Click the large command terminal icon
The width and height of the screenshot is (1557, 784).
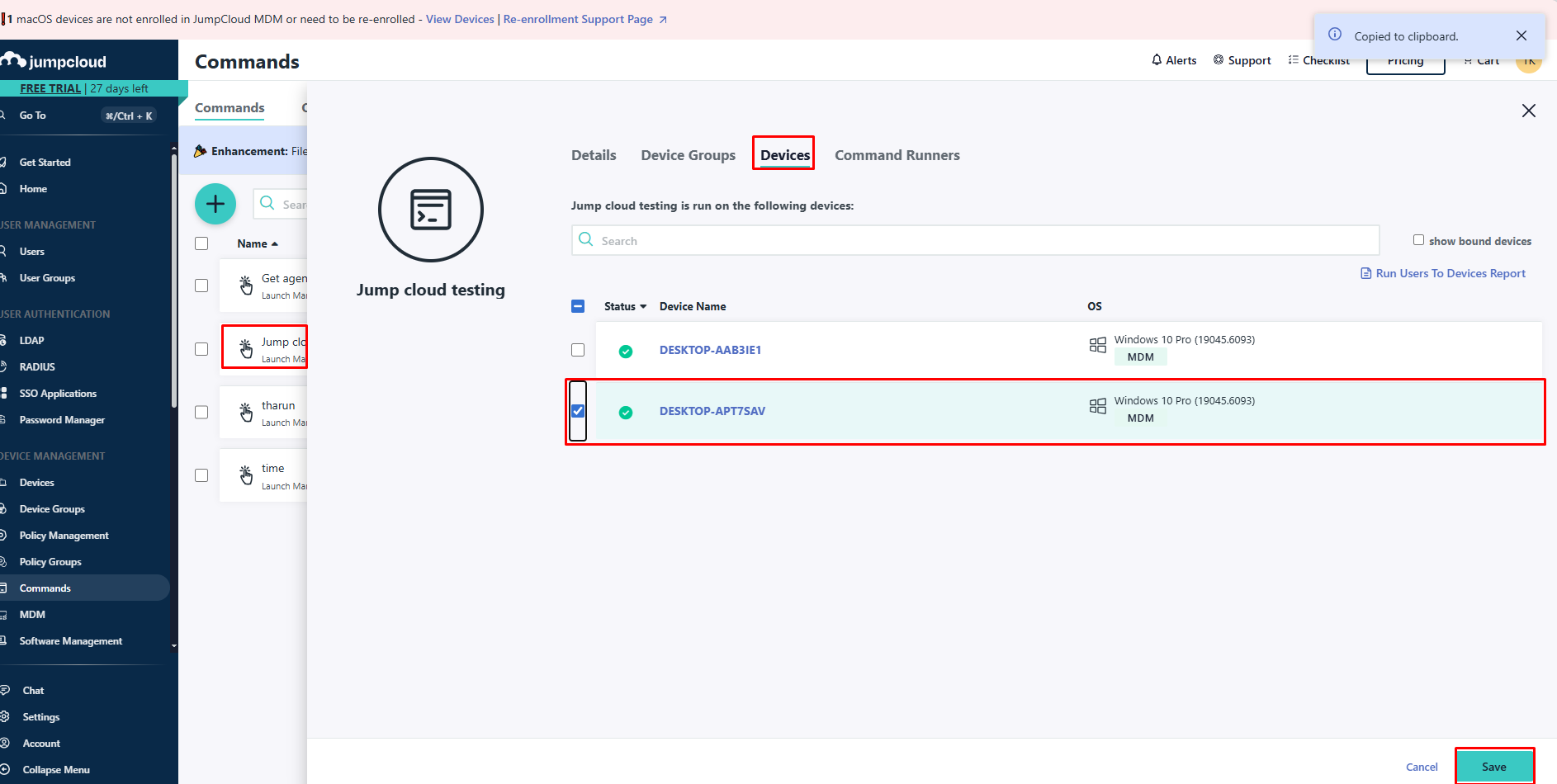pos(431,210)
